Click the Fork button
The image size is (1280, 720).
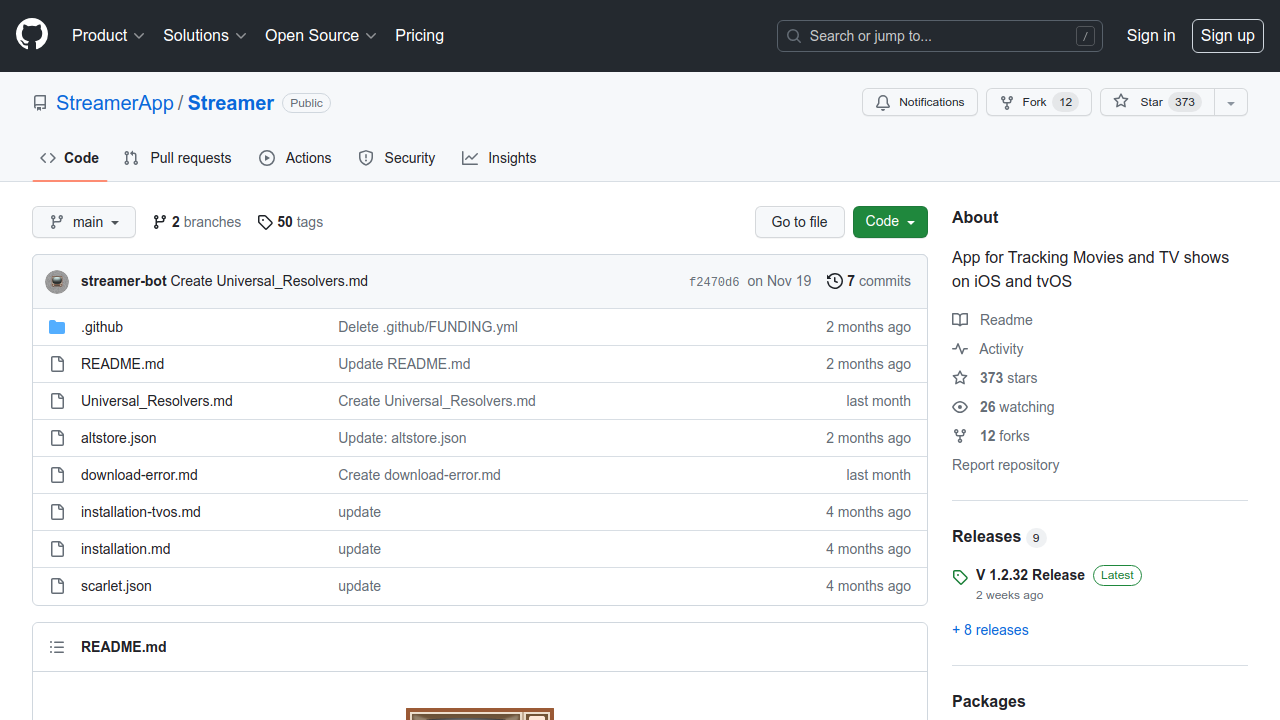tap(1039, 102)
